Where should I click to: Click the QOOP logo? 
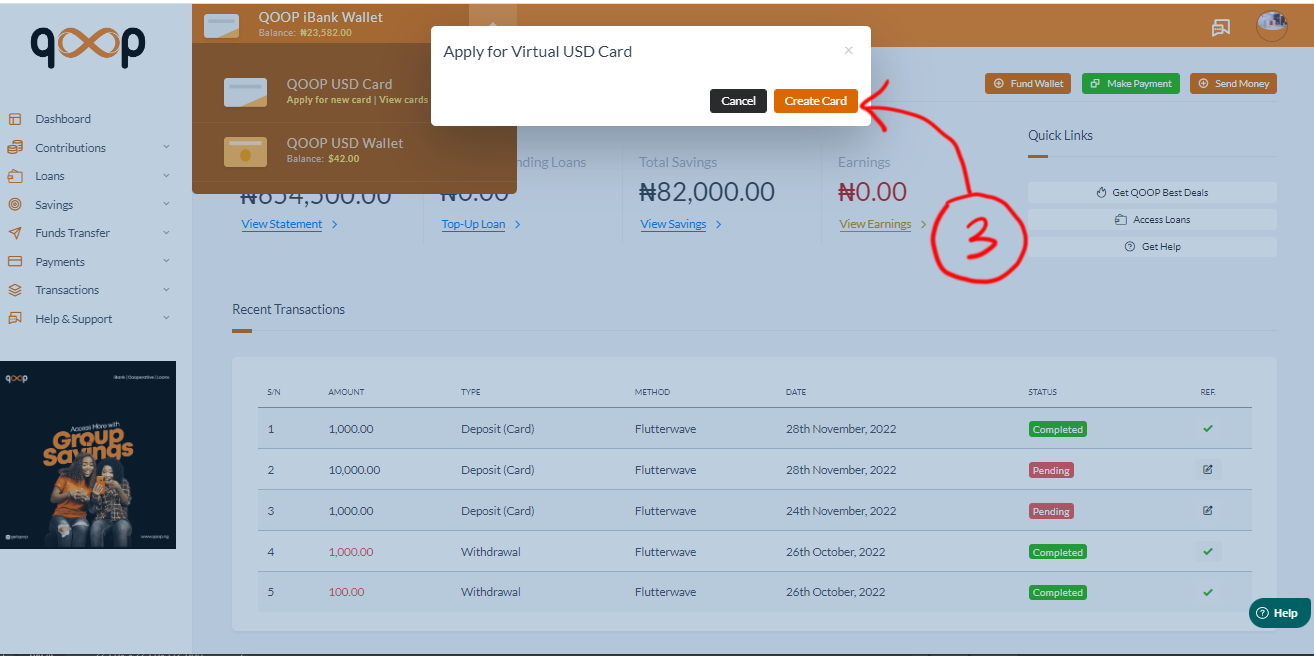(x=88, y=46)
